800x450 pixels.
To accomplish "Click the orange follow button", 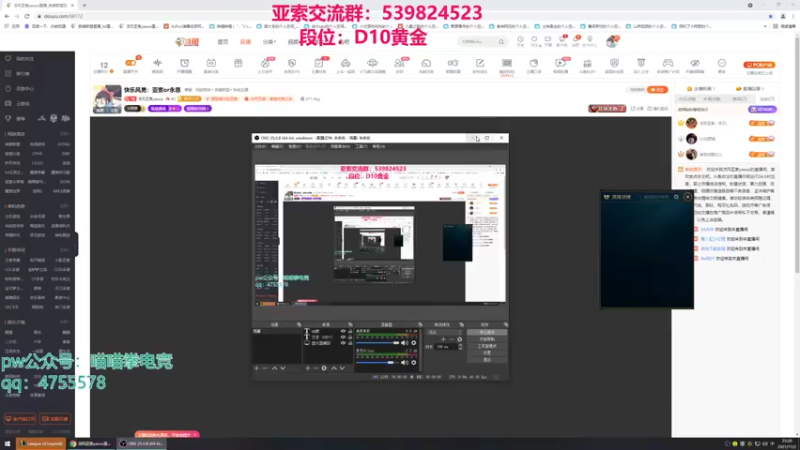I will coord(657,89).
